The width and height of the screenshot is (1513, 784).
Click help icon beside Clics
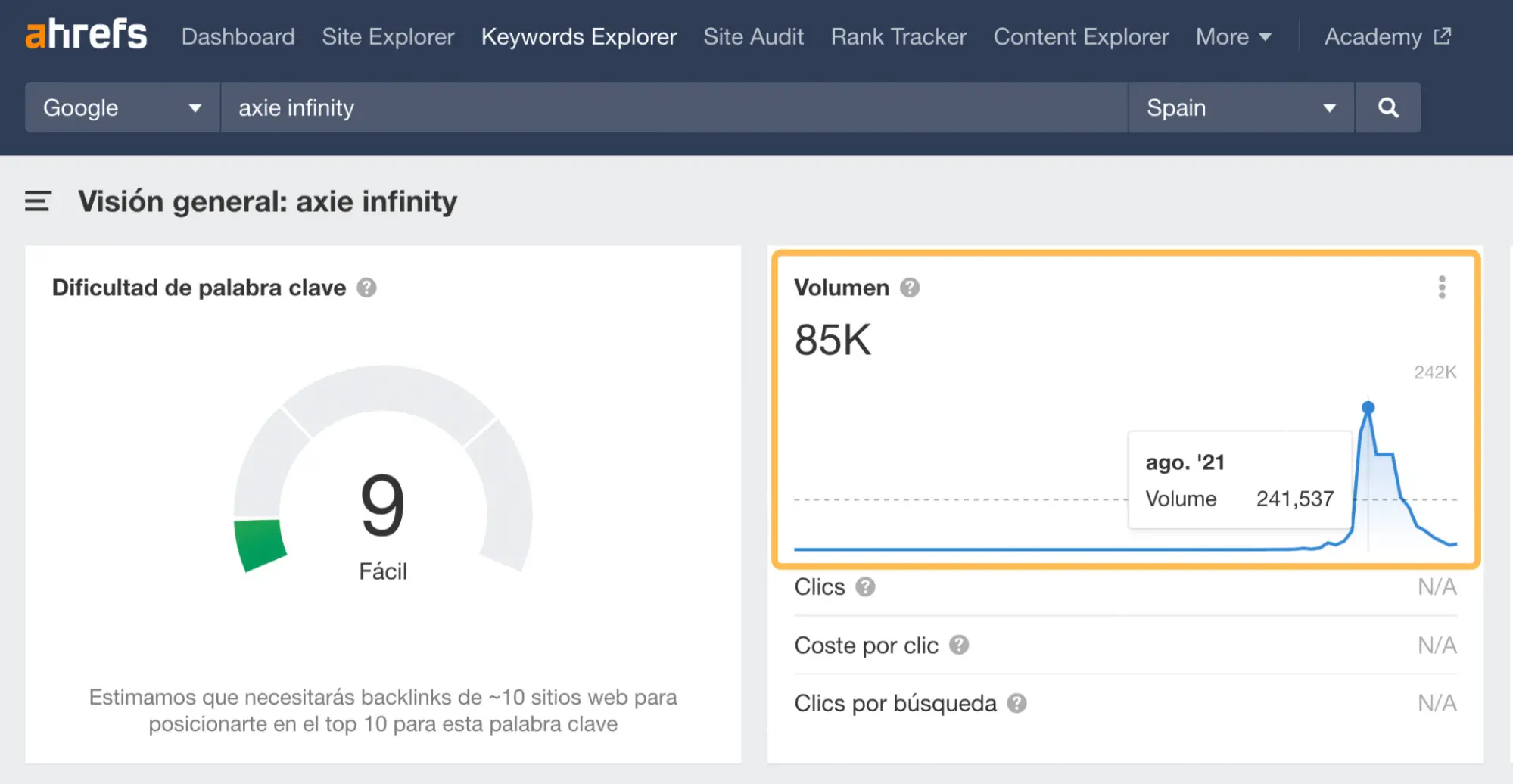(865, 587)
